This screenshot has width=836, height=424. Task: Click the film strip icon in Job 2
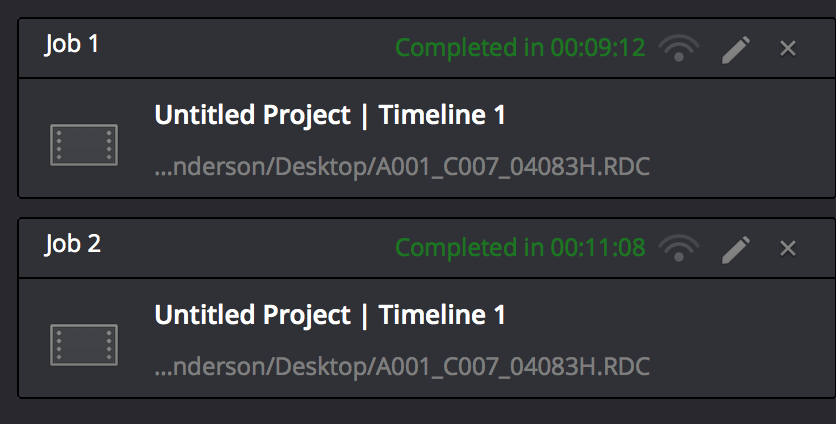coord(84,345)
